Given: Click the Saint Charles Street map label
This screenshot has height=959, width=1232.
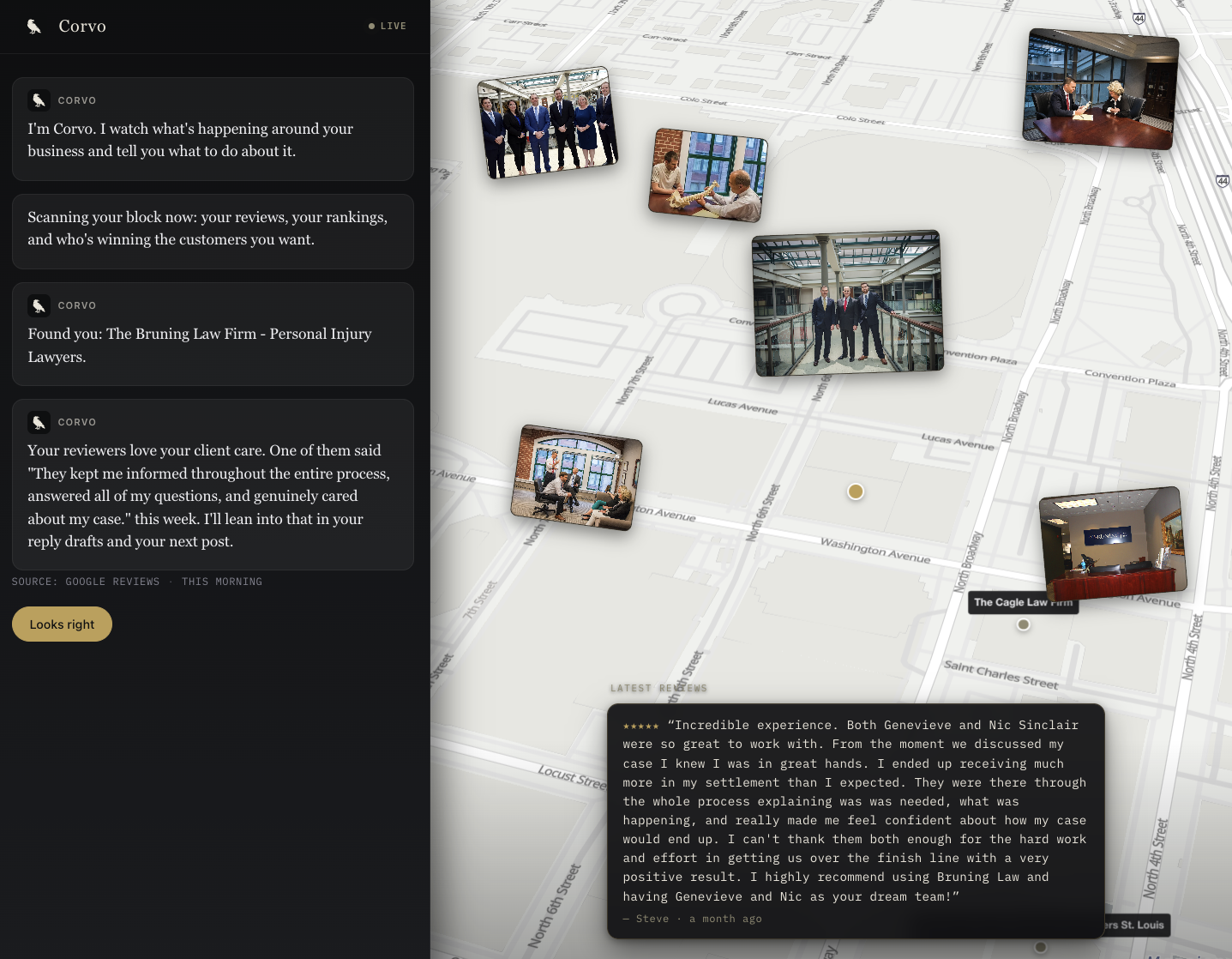Looking at the screenshot, I should 1001,674.
